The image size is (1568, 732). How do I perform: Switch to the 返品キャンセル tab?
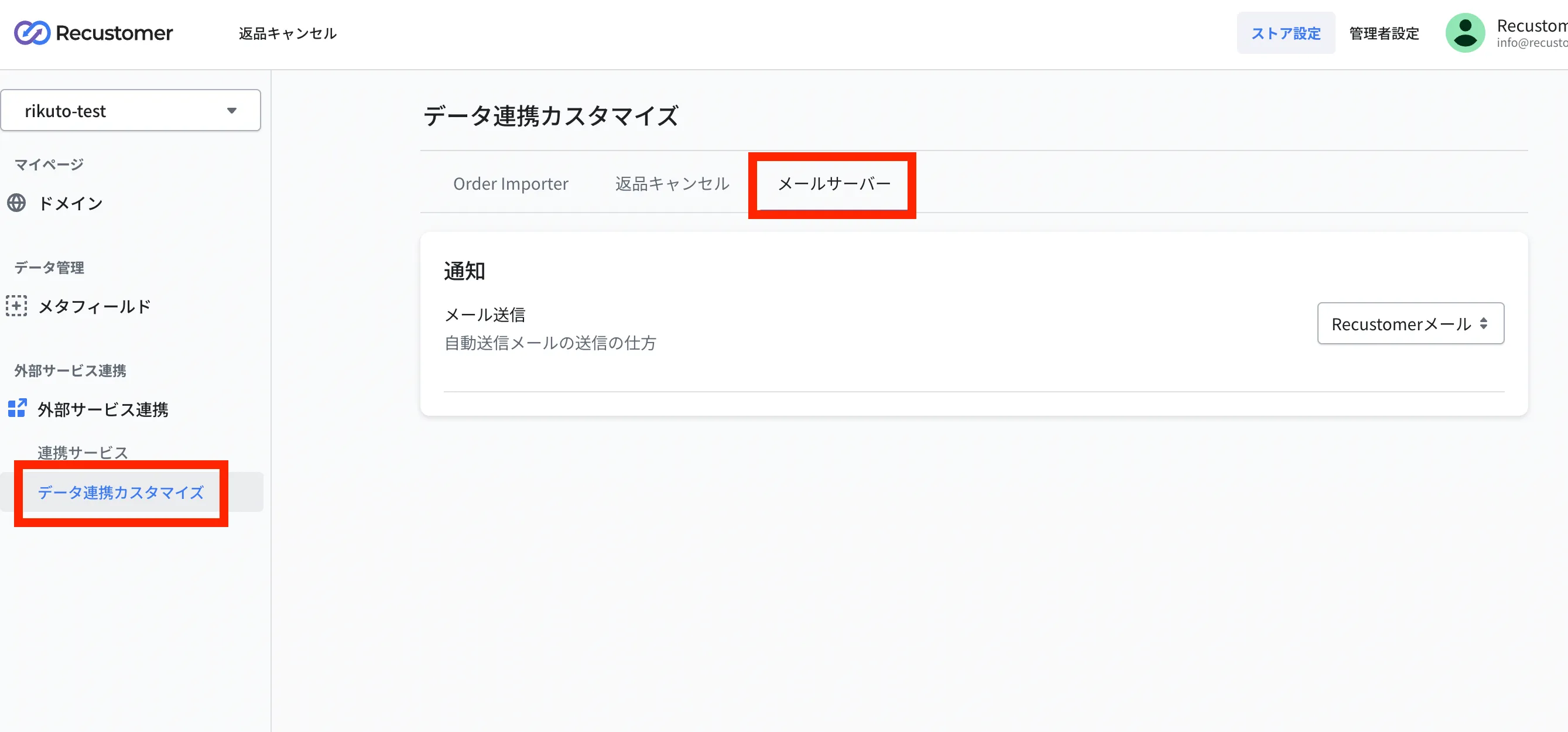click(672, 183)
